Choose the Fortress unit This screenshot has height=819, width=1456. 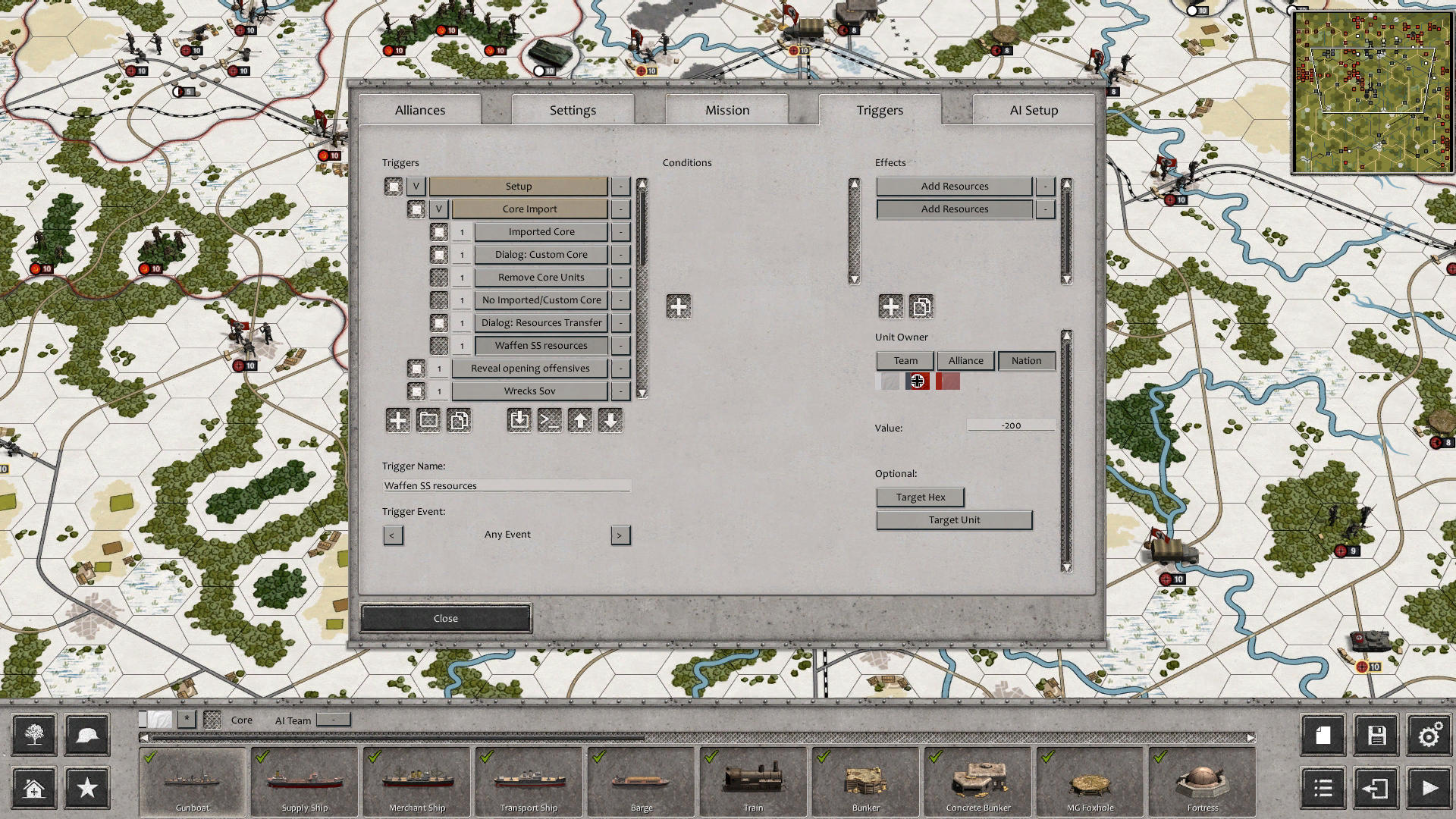[x=1203, y=781]
